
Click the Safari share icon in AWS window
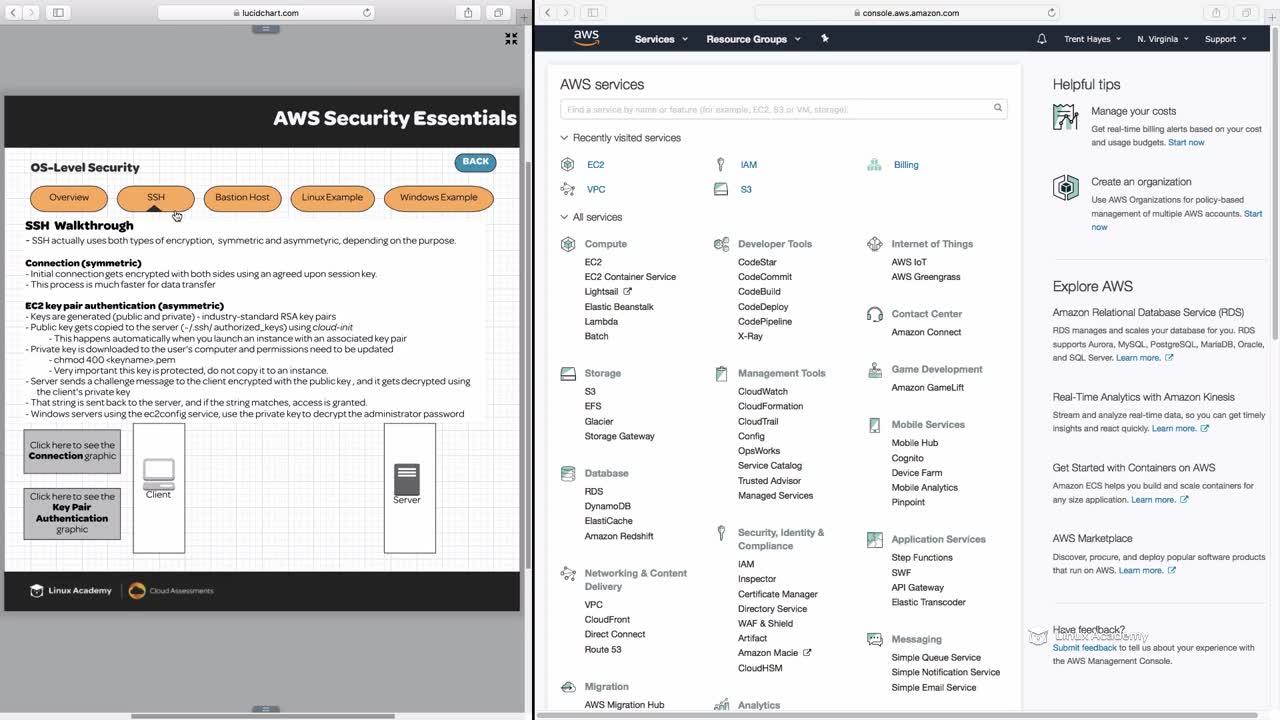[1216, 13]
